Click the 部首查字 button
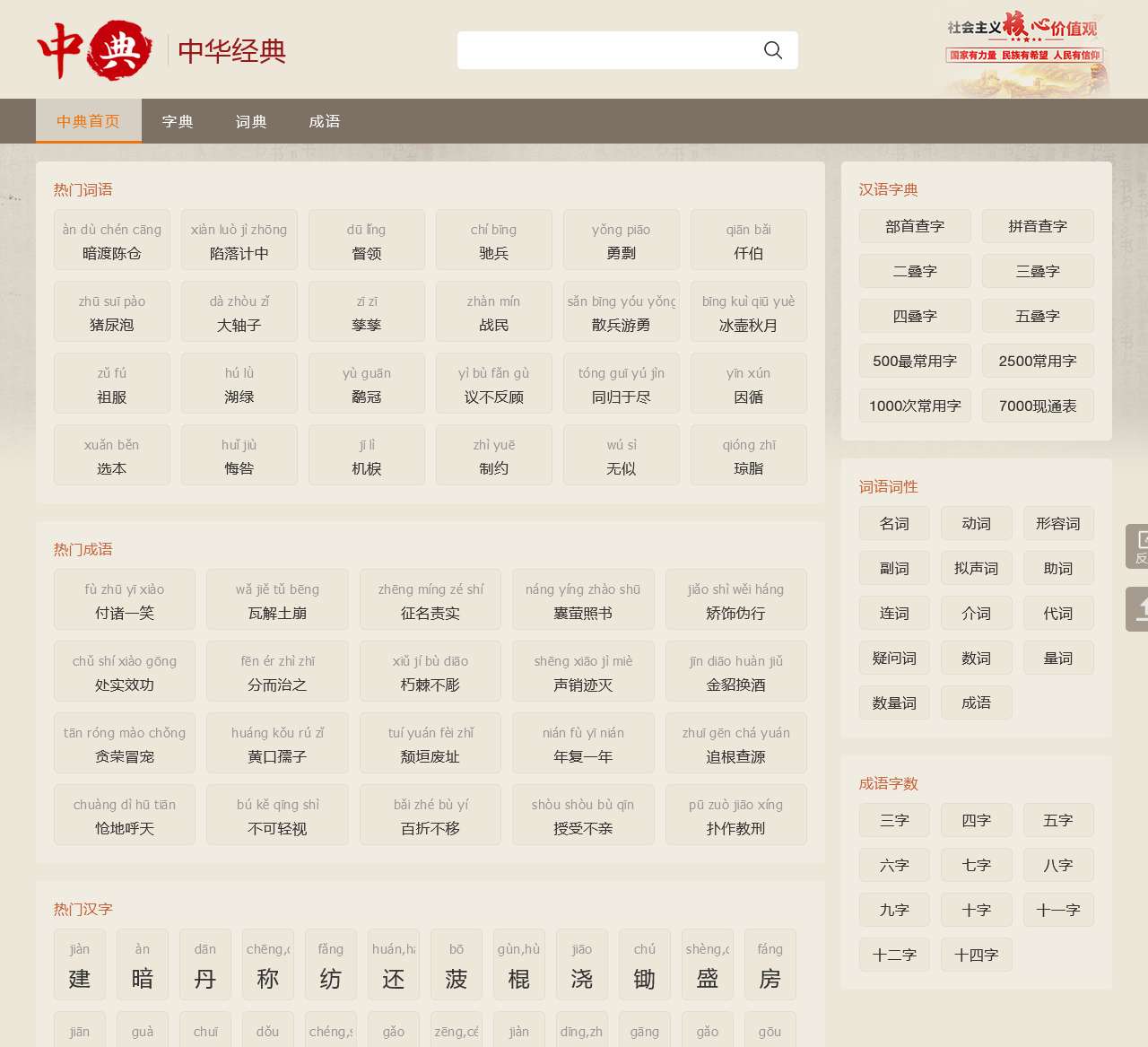The height and width of the screenshot is (1047, 1148). tap(914, 226)
